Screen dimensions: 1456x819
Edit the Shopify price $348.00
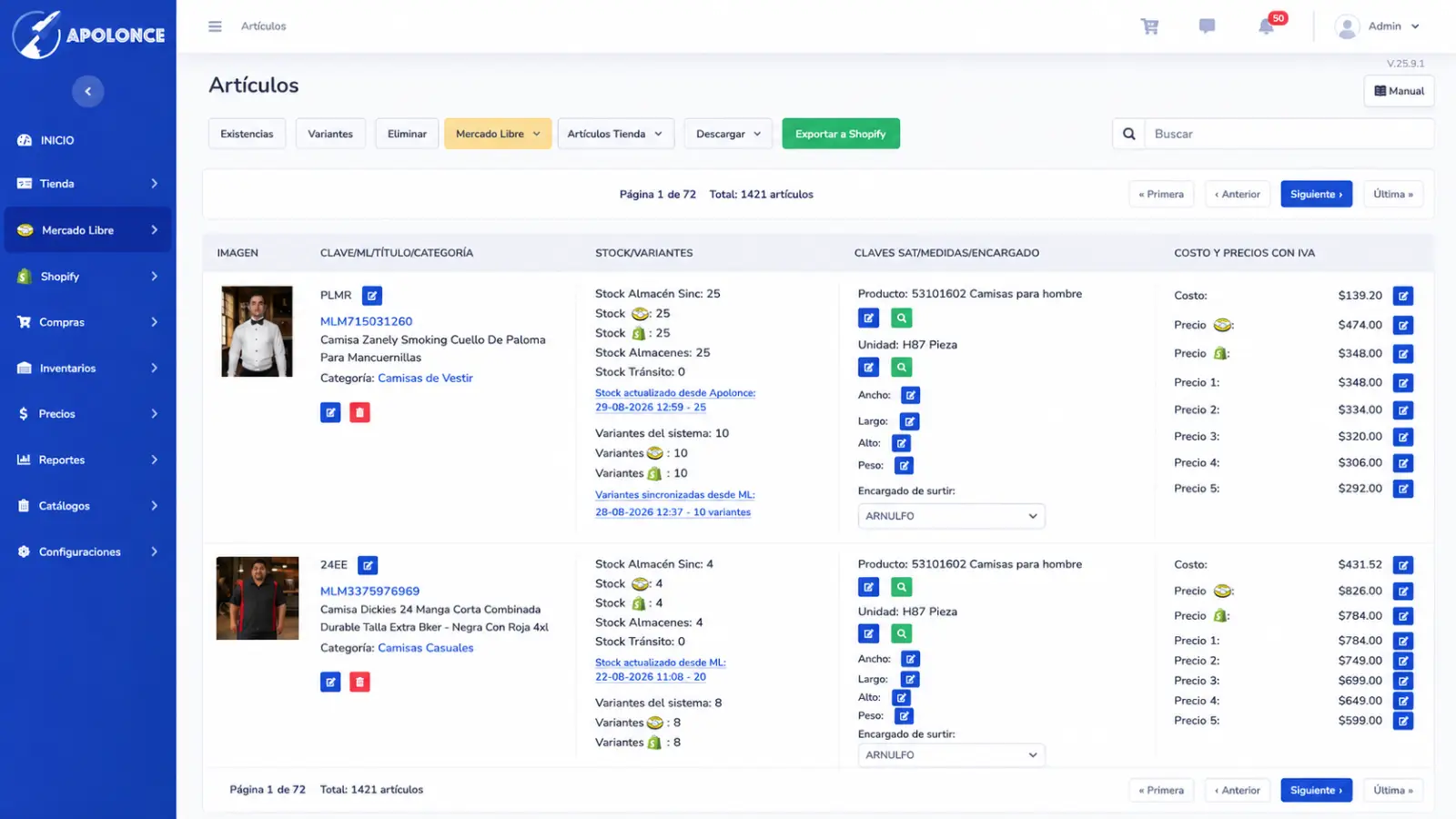(x=1403, y=354)
